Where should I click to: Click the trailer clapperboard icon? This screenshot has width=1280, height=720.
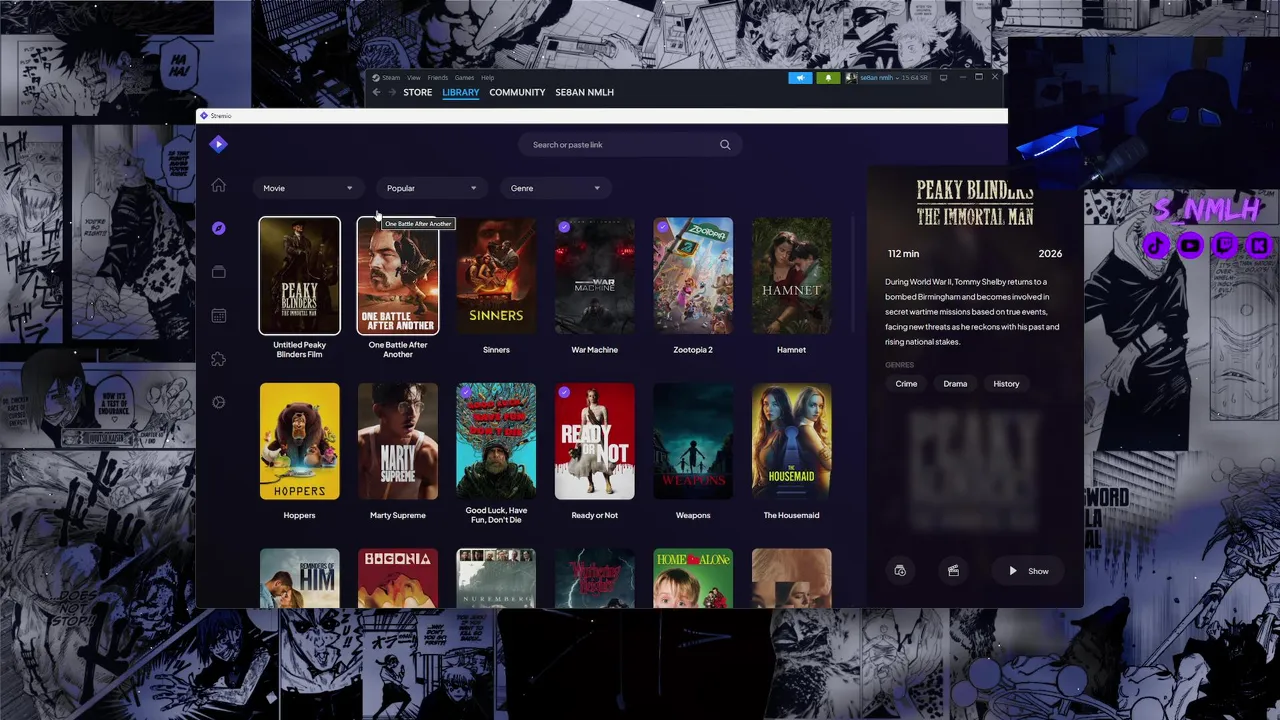953,571
